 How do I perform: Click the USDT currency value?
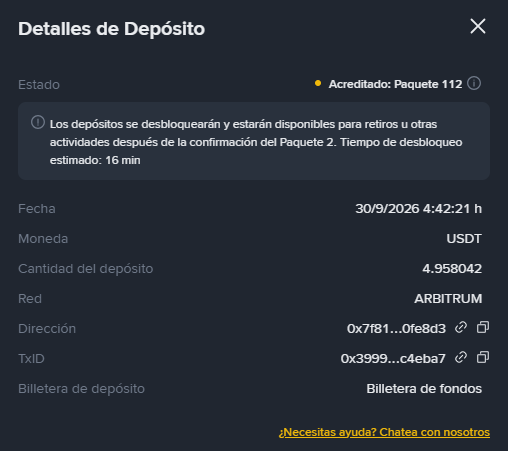tap(464, 239)
